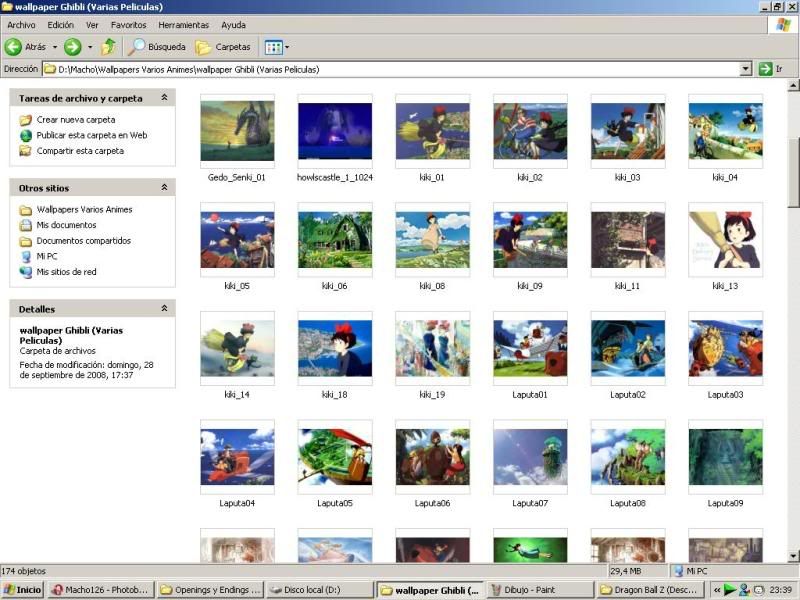The width and height of the screenshot is (800, 600).
Task: Open the Búsqueda search tool
Action: pyautogui.click(x=157, y=47)
